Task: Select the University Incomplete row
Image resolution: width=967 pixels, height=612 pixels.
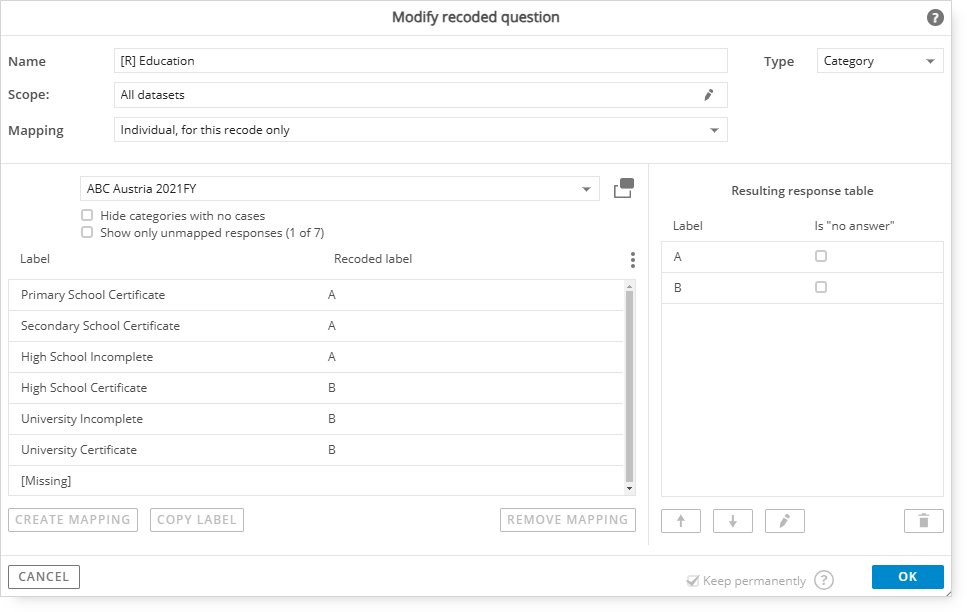Action: [x=316, y=419]
